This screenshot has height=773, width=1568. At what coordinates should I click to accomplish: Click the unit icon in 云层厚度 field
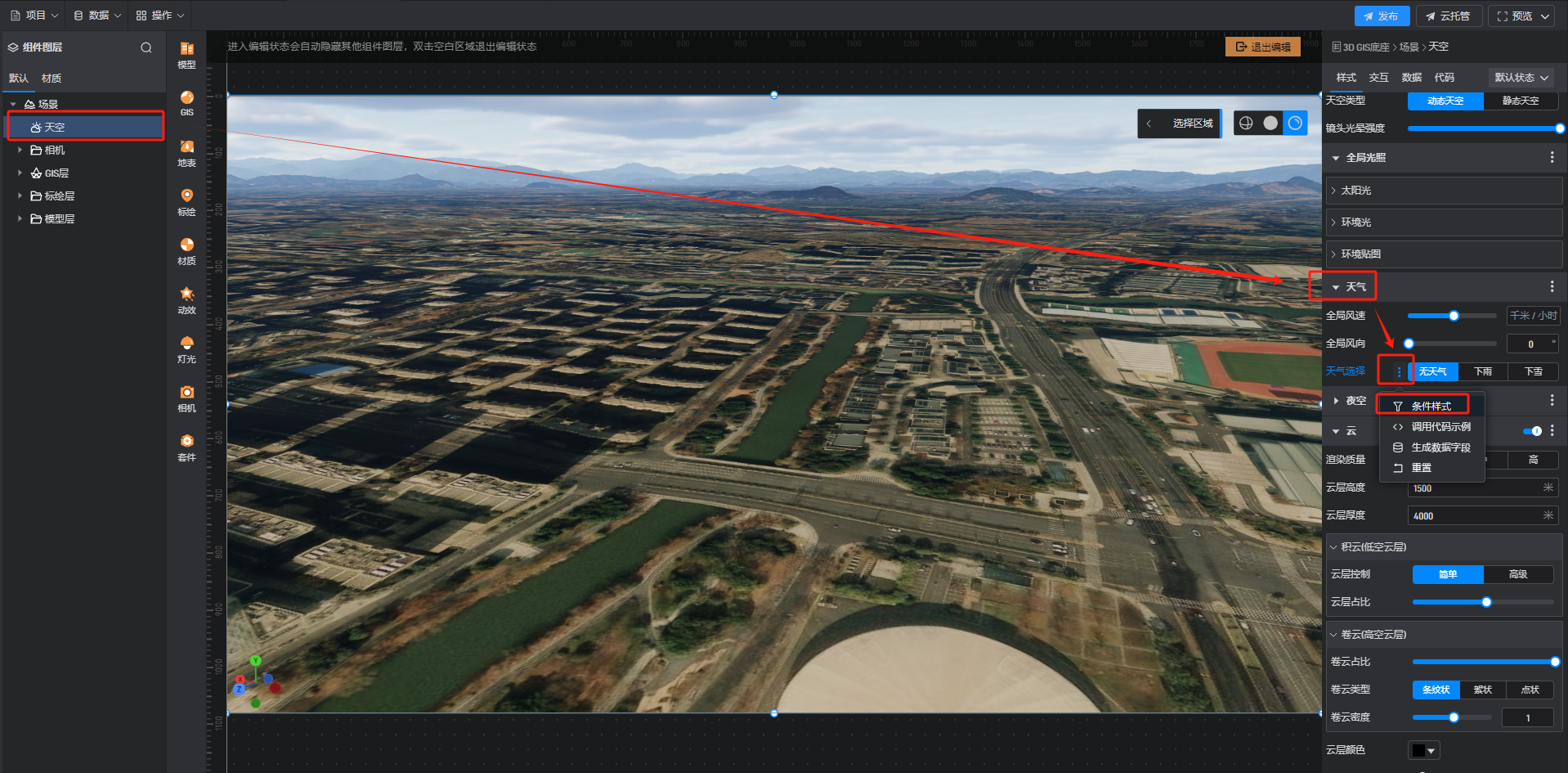(1548, 515)
